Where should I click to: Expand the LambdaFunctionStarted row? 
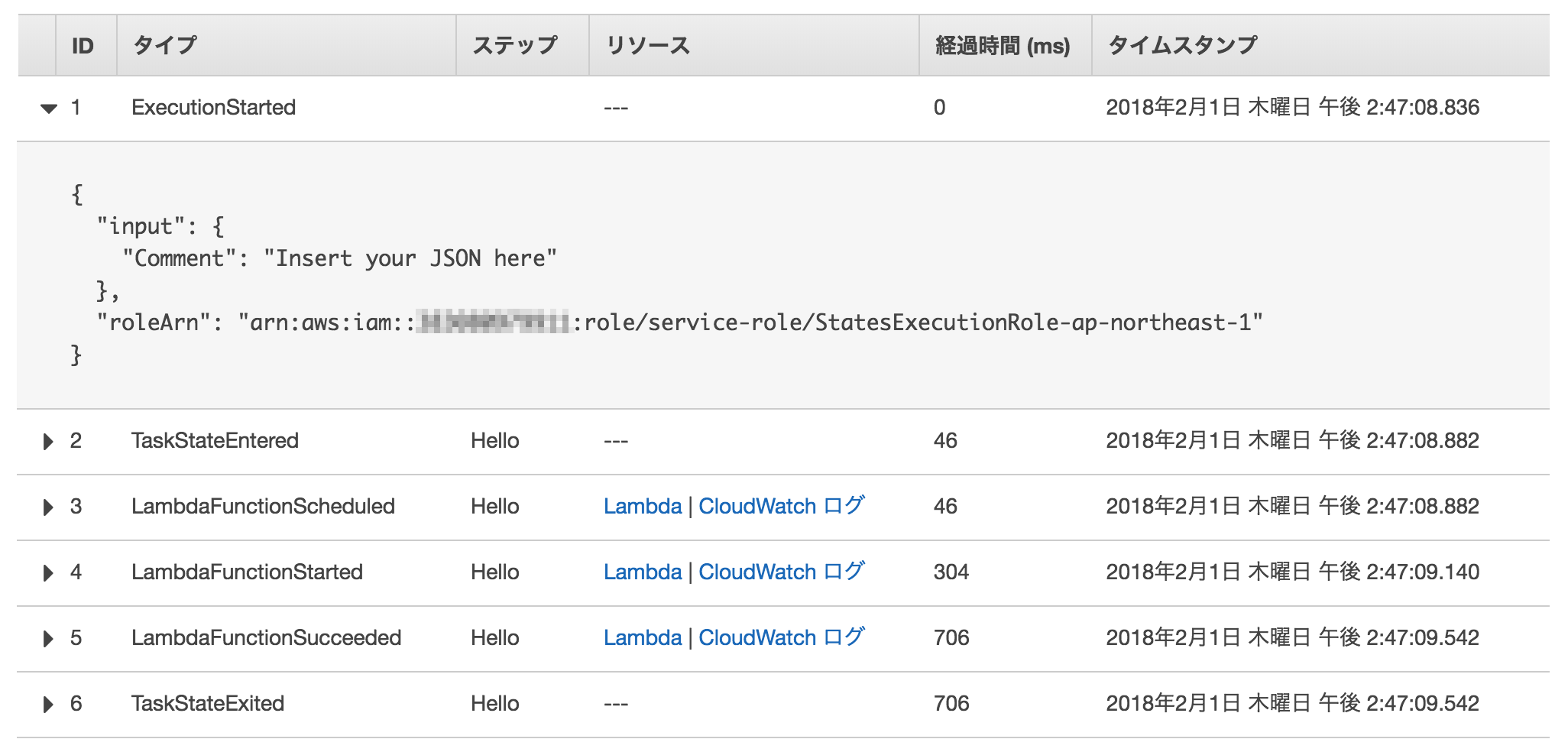(50, 572)
